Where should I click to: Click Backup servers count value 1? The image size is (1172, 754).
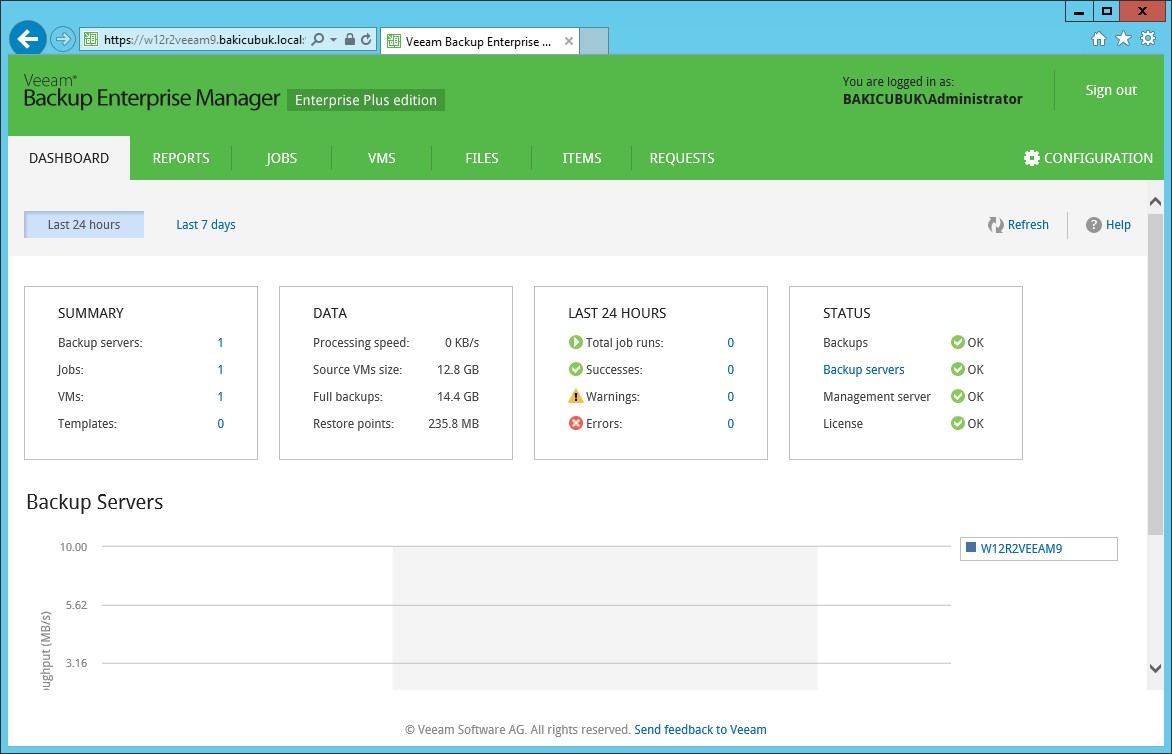tap(220, 342)
